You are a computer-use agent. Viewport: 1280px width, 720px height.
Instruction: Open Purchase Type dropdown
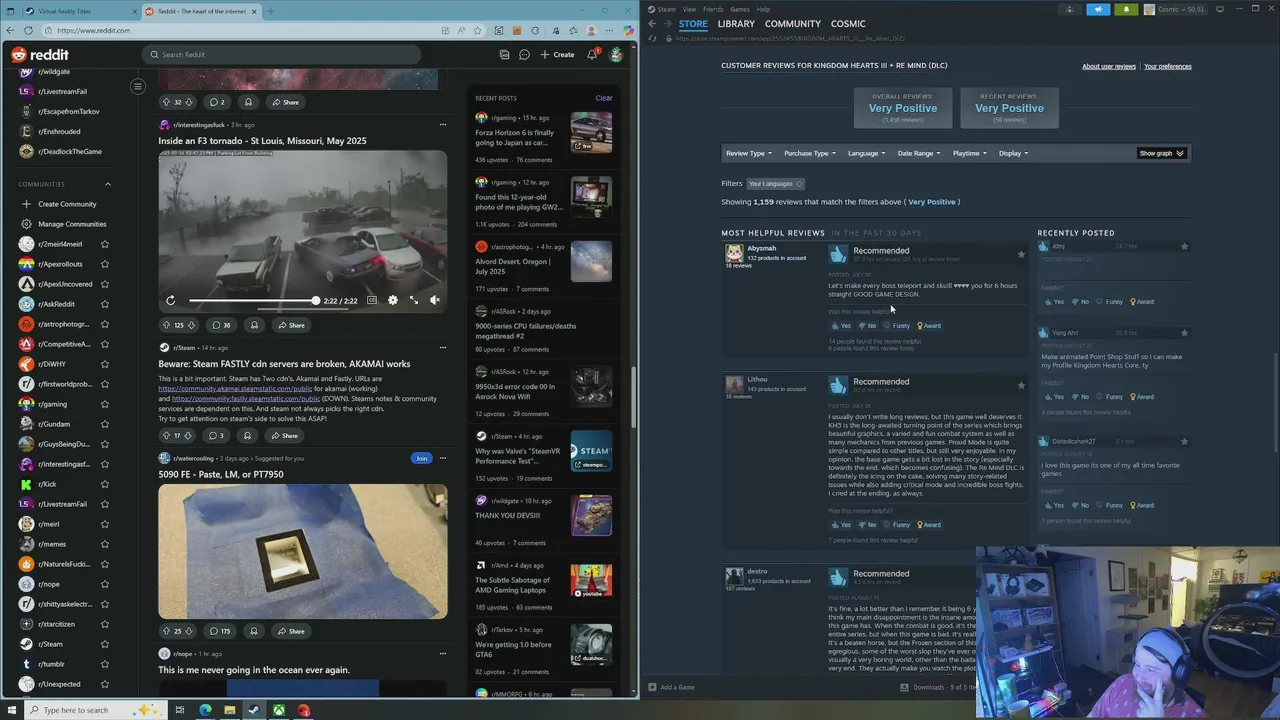click(810, 153)
